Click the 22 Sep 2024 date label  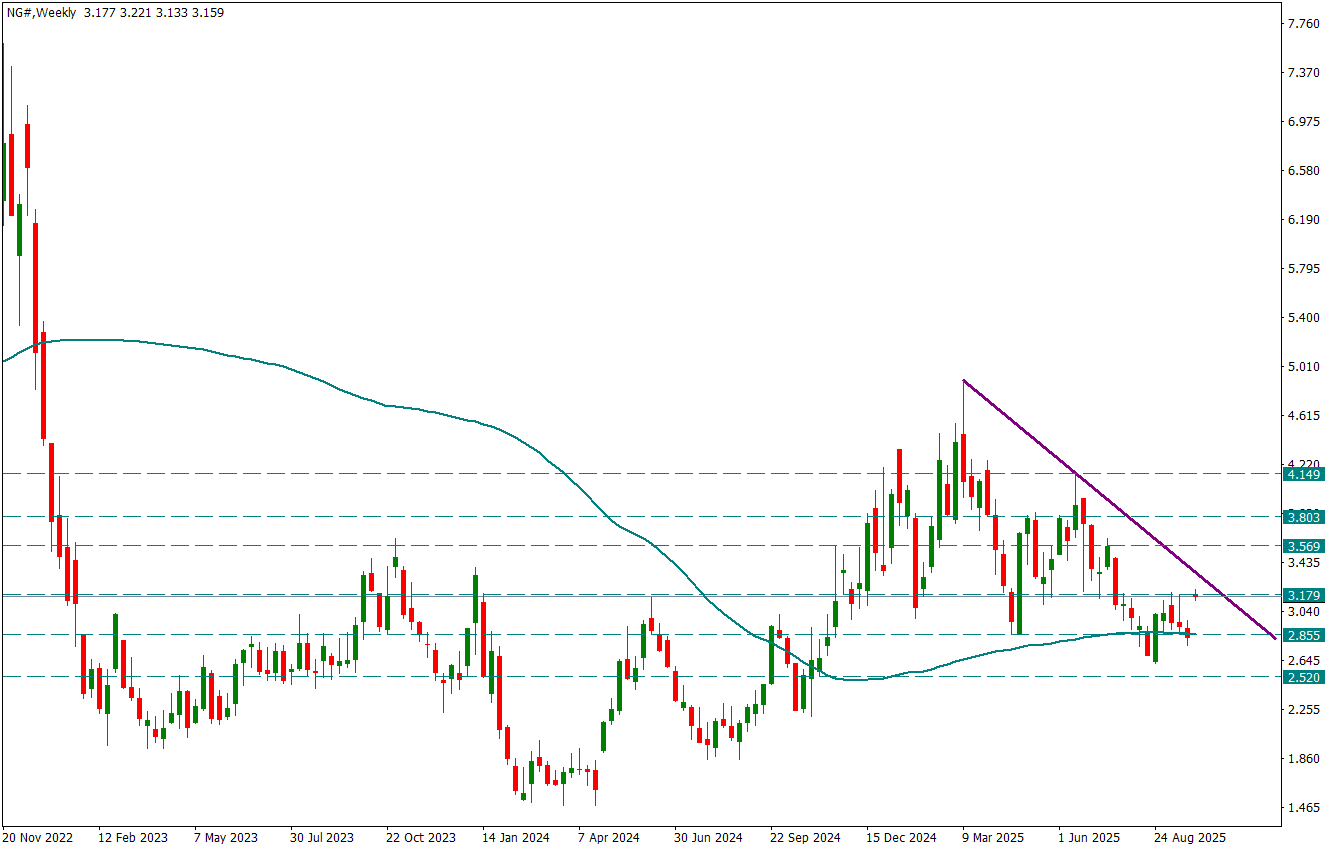[805, 837]
